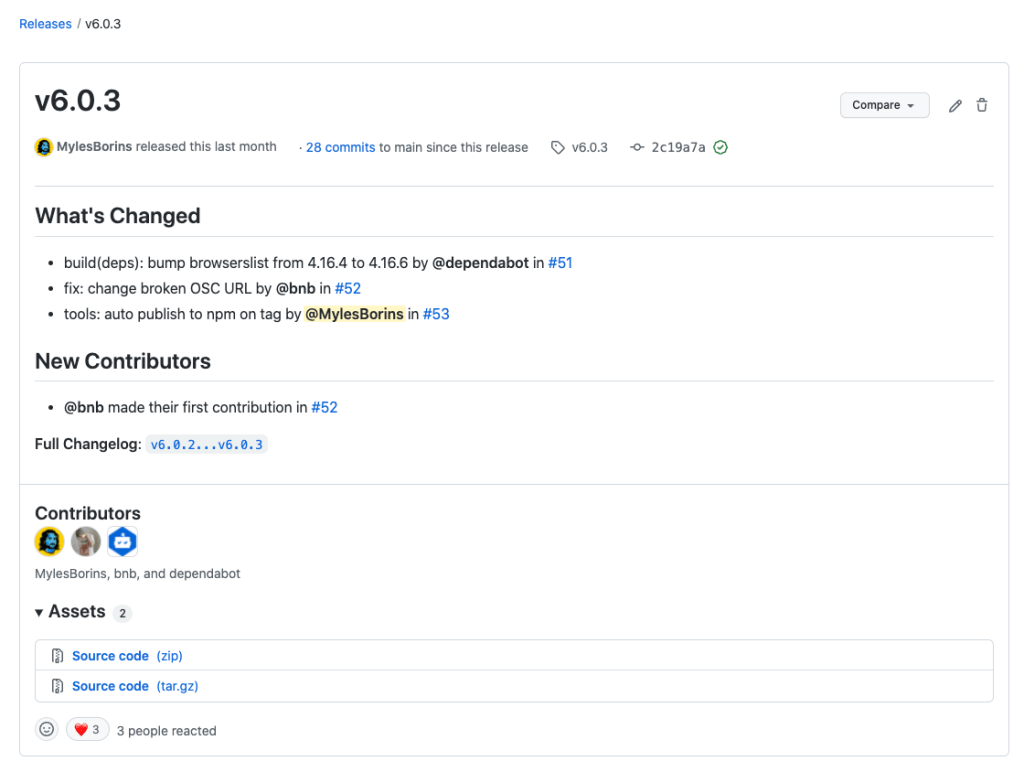
Task: Toggle the heart reaction showing 3
Action: [x=87, y=729]
